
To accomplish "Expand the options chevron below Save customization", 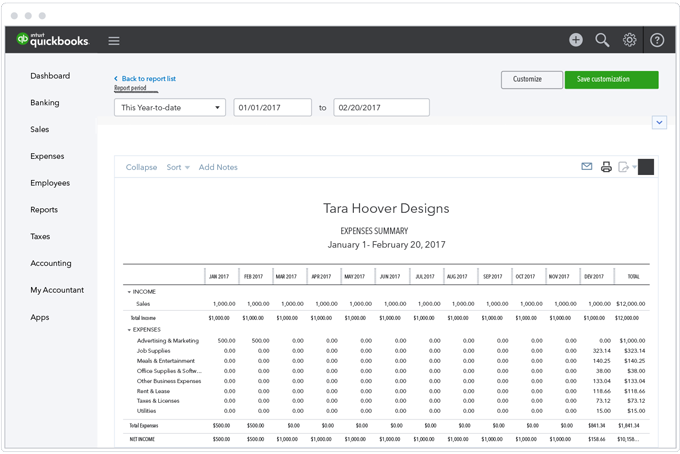I will 659,122.
